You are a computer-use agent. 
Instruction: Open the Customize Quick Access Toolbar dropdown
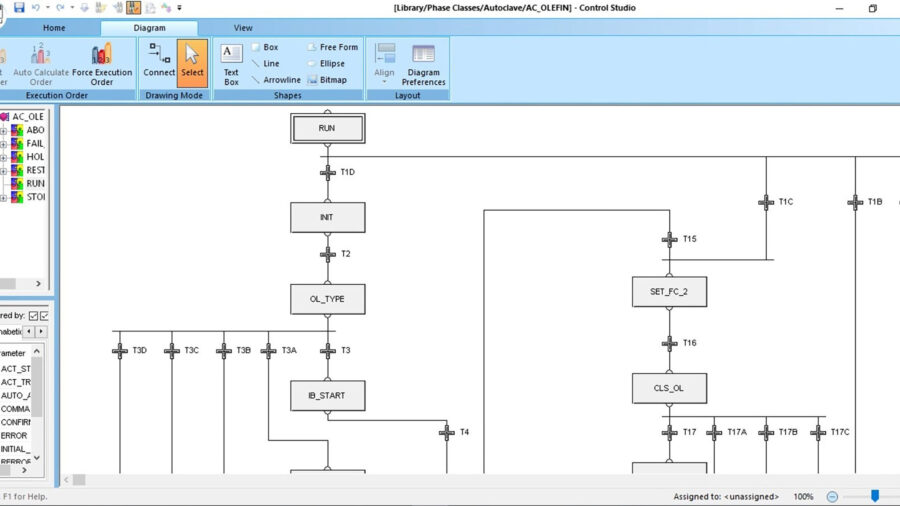[180, 8]
